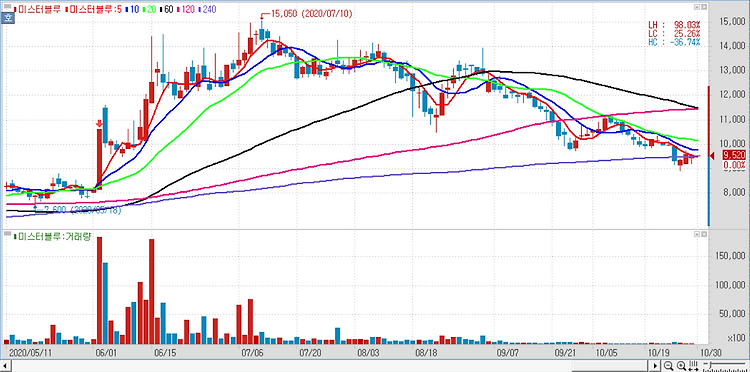750x372 pixels.
Task: Click the LH : 98.03% value
Action: click(674, 24)
